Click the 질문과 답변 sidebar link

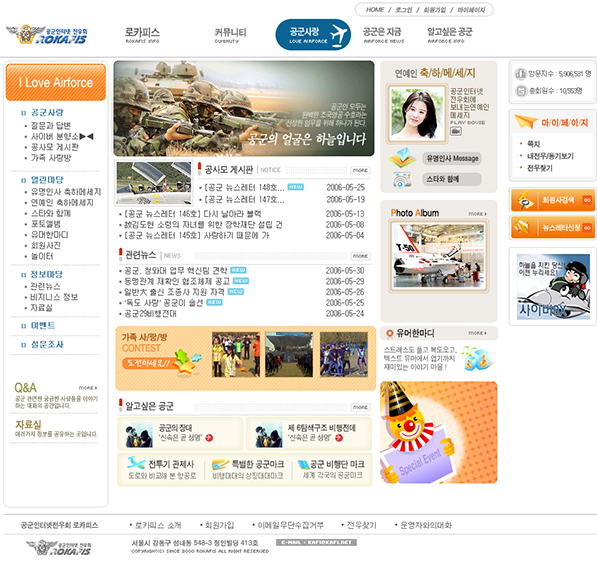51,126
